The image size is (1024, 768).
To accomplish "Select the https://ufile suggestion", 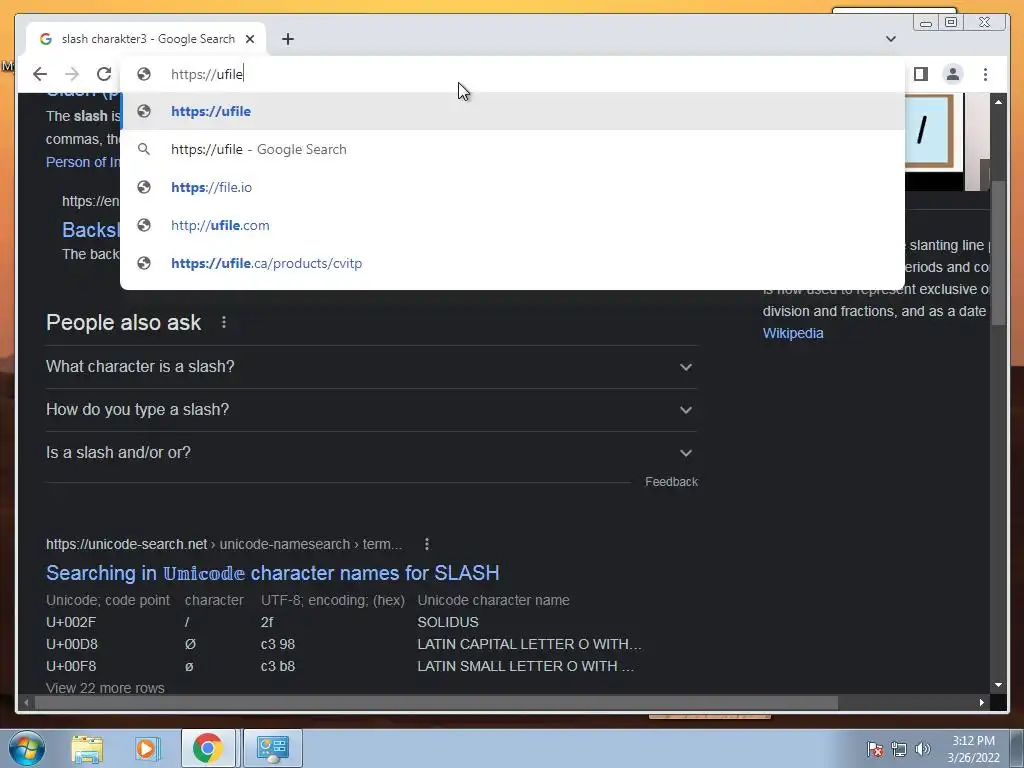I will click(513, 111).
